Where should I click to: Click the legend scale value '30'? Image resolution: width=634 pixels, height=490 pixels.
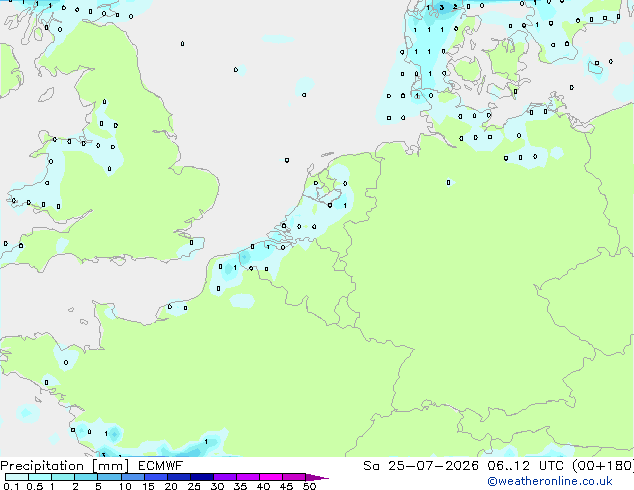point(217,486)
